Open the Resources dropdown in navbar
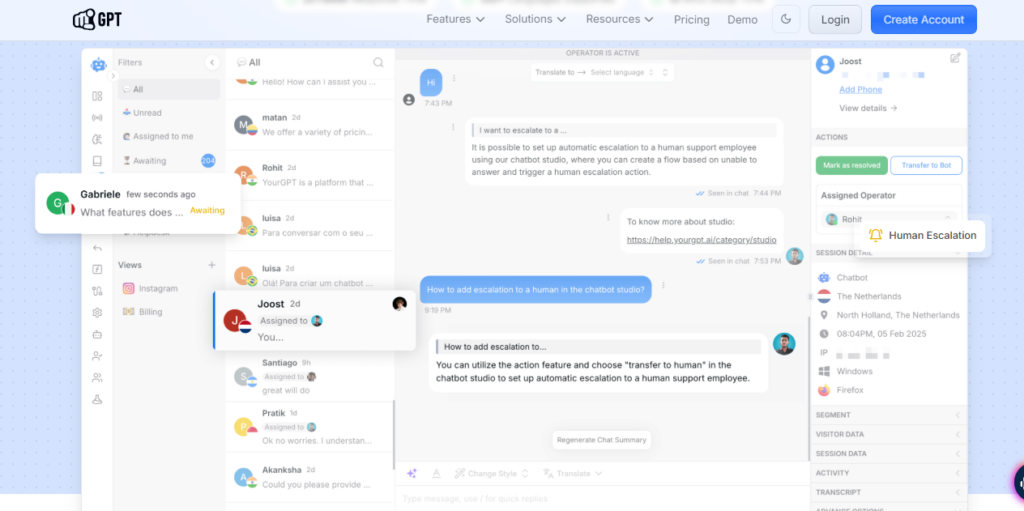Screen dimensions: 1024x511 (619, 19)
